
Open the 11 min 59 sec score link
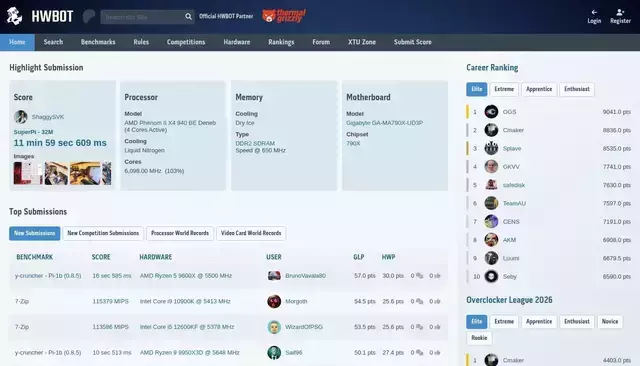point(60,143)
